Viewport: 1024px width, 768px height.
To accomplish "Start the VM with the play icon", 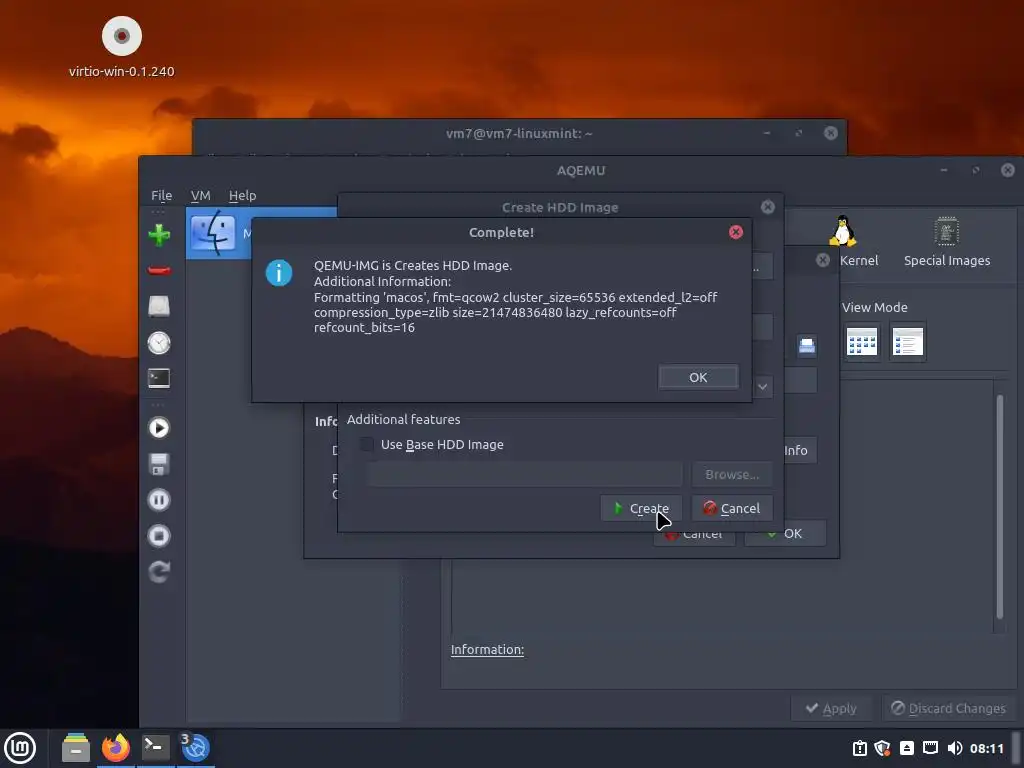I will point(159,428).
